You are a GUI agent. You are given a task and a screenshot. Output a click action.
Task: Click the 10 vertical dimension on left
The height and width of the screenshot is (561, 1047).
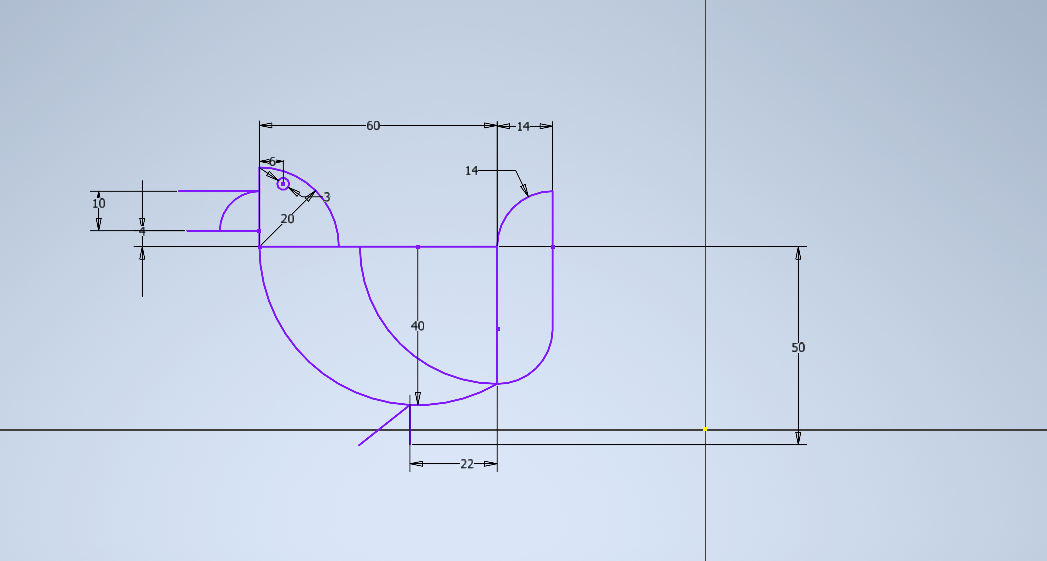98,204
